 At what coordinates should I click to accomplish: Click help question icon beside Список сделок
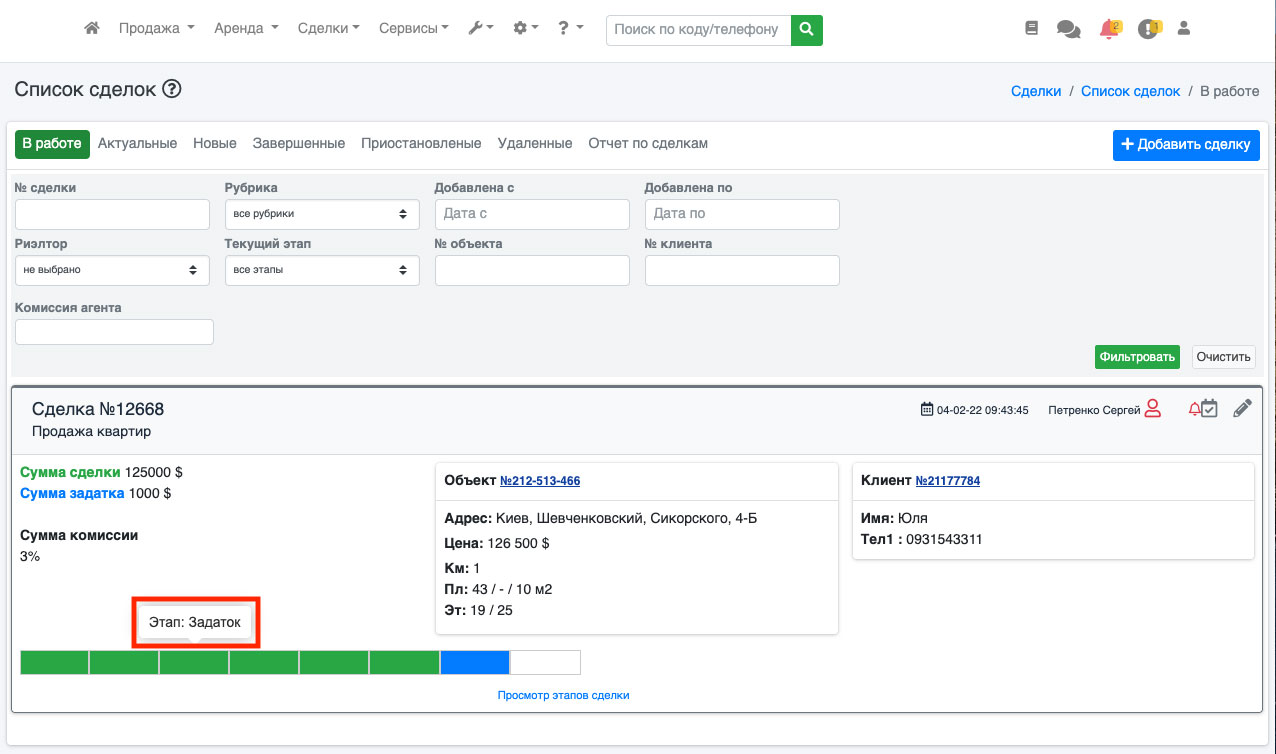point(172,90)
